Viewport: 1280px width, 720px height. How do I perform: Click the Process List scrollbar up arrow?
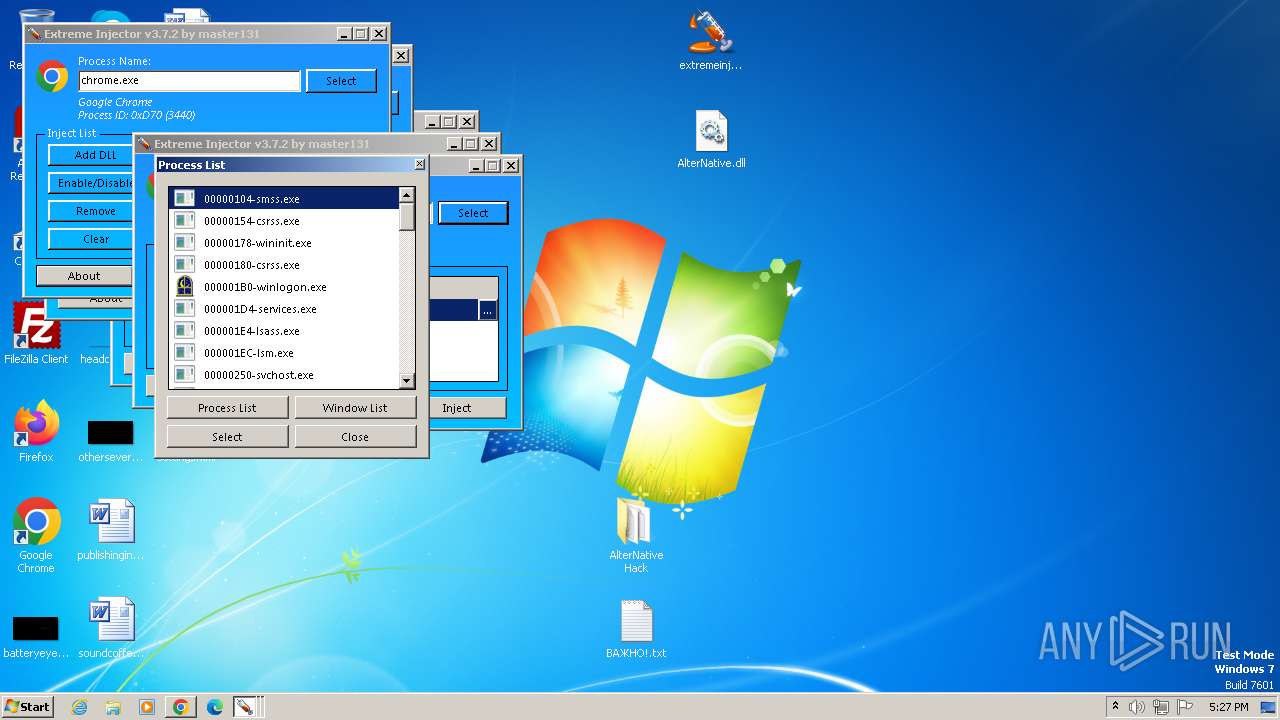[407, 195]
